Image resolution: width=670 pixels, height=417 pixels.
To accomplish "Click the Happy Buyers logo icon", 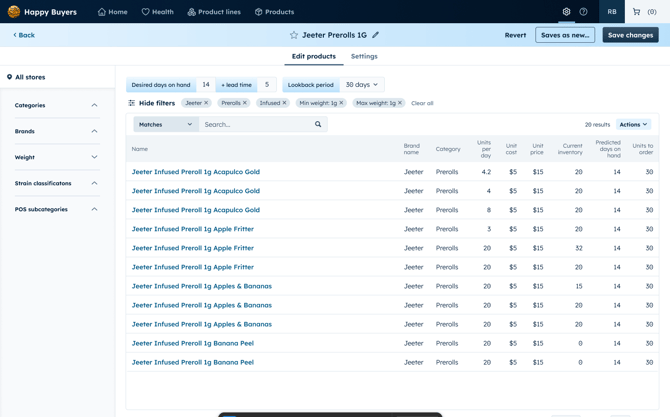I will 14,12.
